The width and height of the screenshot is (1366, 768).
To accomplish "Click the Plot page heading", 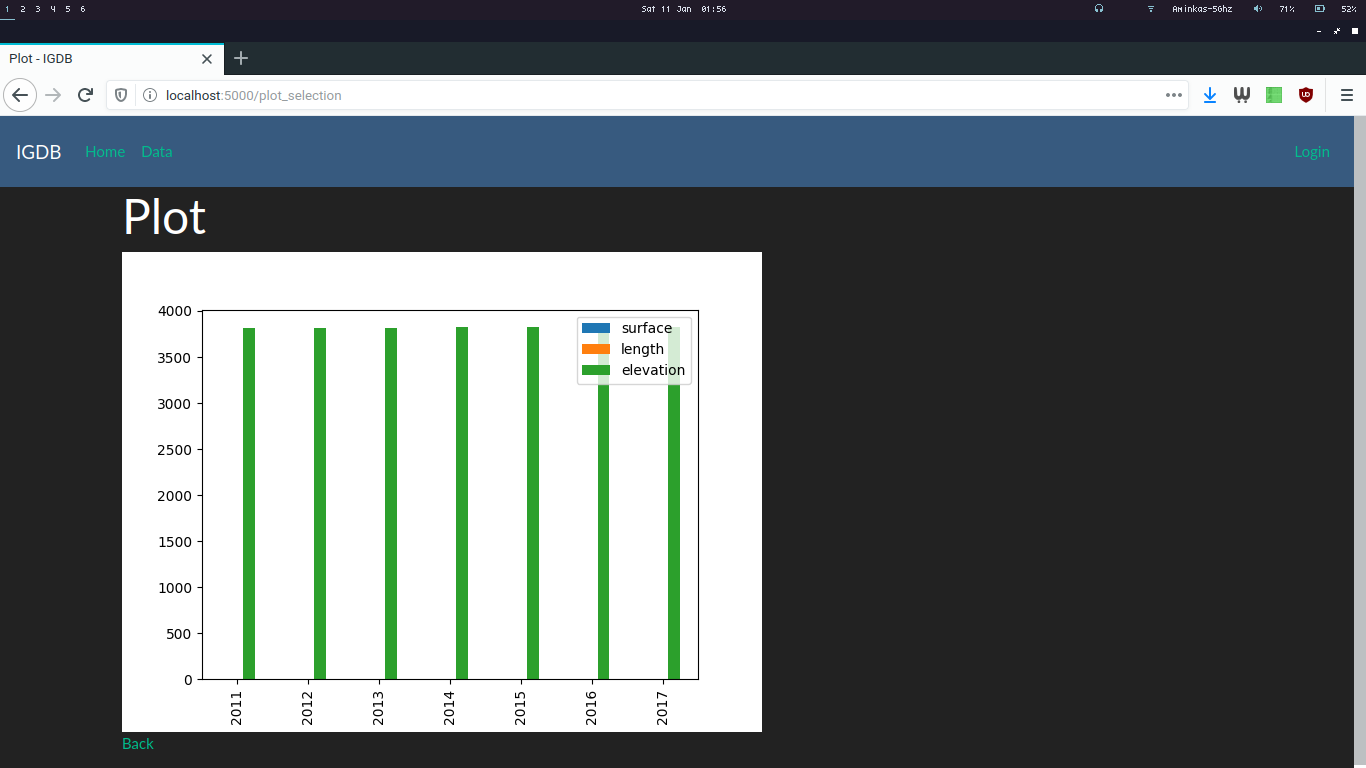I will pyautogui.click(x=164, y=217).
